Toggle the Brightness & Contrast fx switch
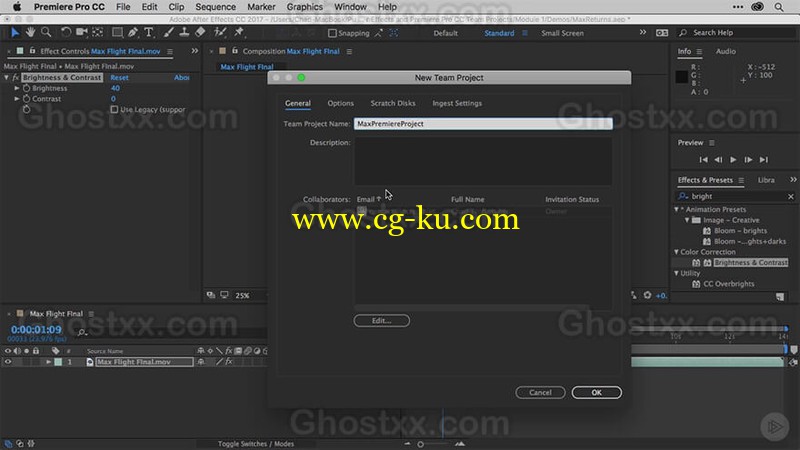The height and width of the screenshot is (450, 800). [15, 78]
